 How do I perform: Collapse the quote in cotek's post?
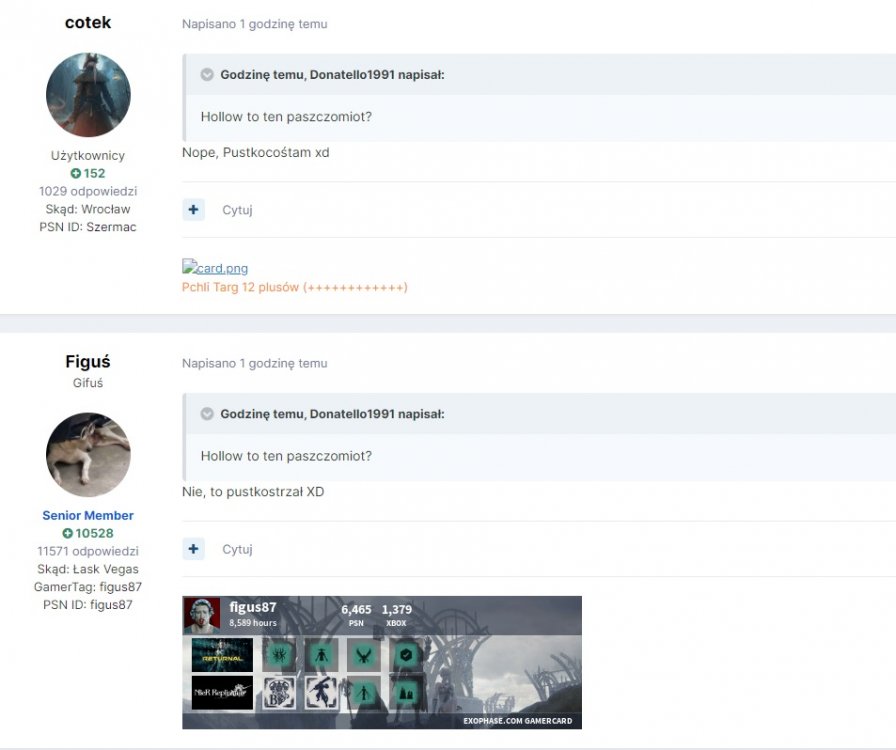coord(207,75)
